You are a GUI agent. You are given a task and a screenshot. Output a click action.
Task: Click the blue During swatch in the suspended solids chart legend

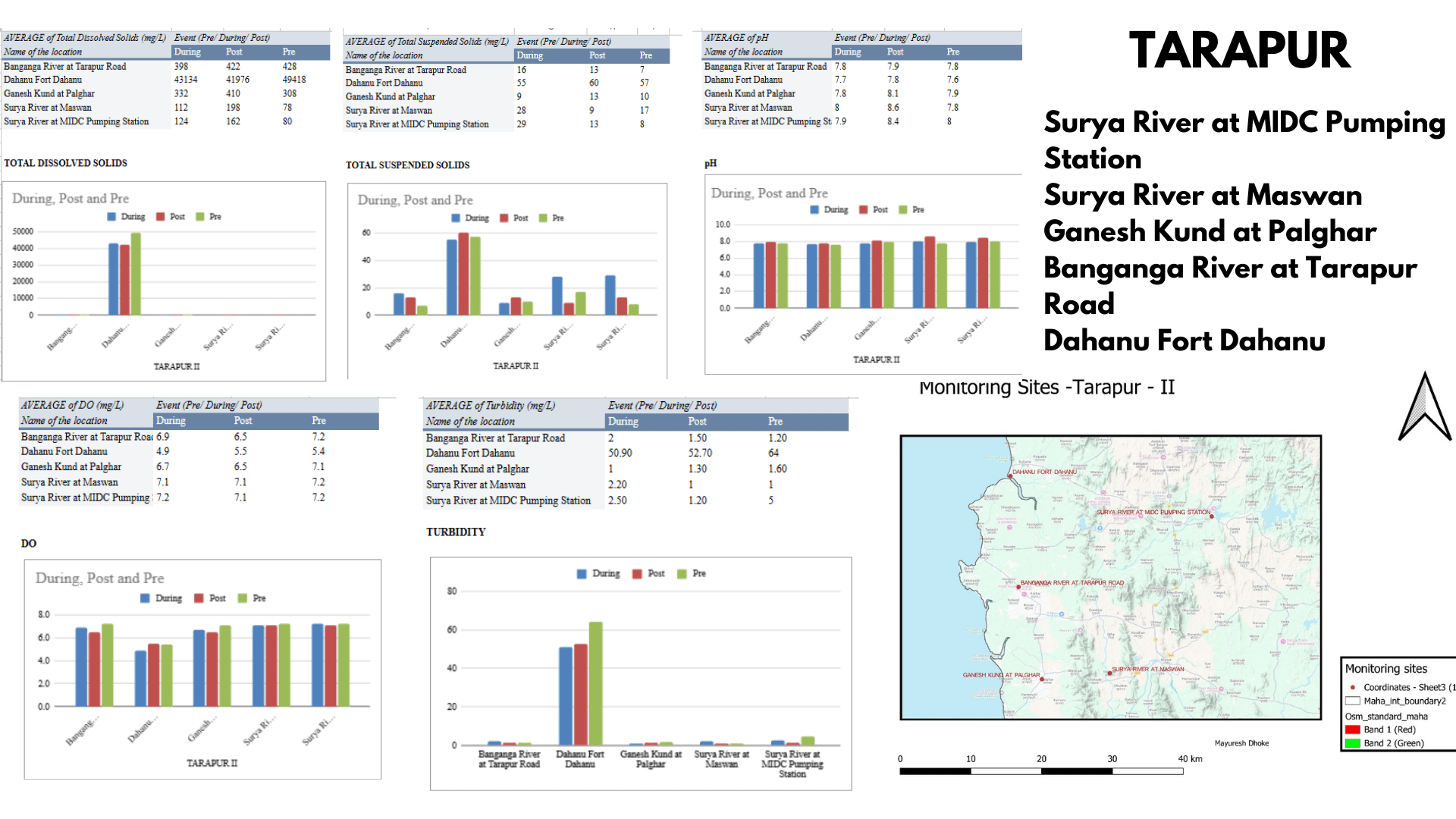[456, 218]
